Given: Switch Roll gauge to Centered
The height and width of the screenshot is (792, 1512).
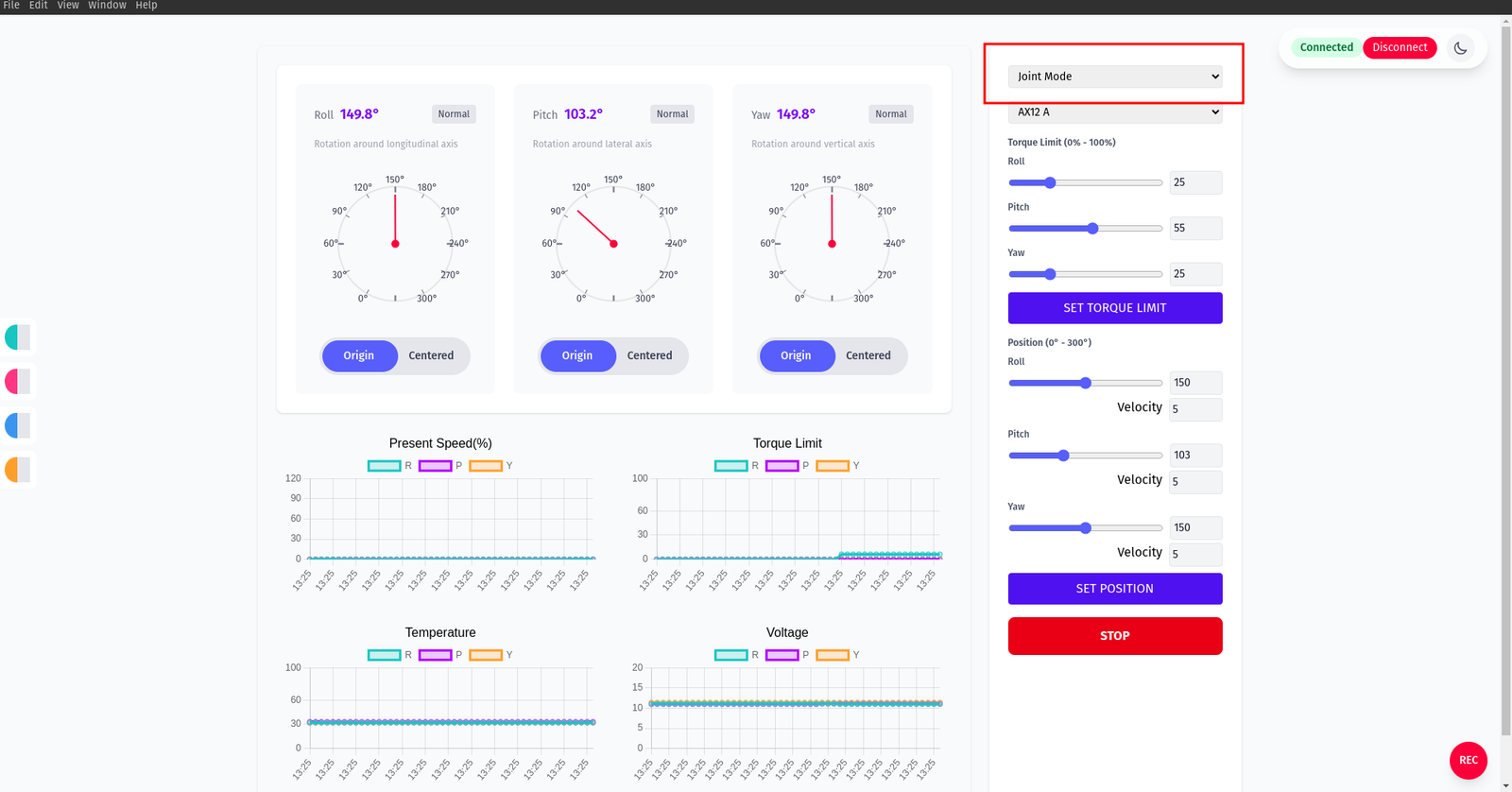Looking at the screenshot, I should [x=431, y=356].
